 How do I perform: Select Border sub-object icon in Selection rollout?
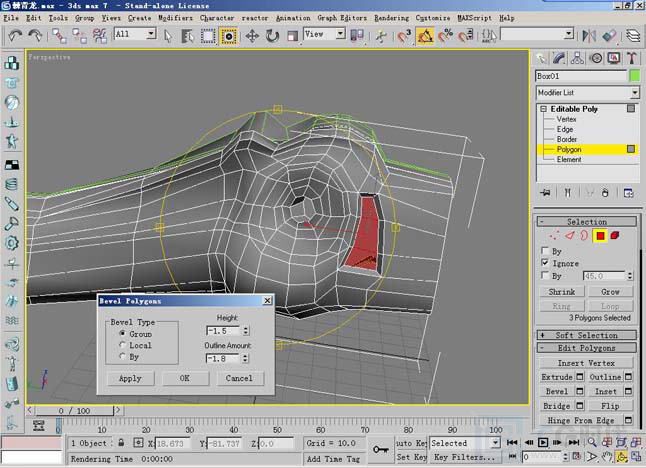tap(584, 236)
